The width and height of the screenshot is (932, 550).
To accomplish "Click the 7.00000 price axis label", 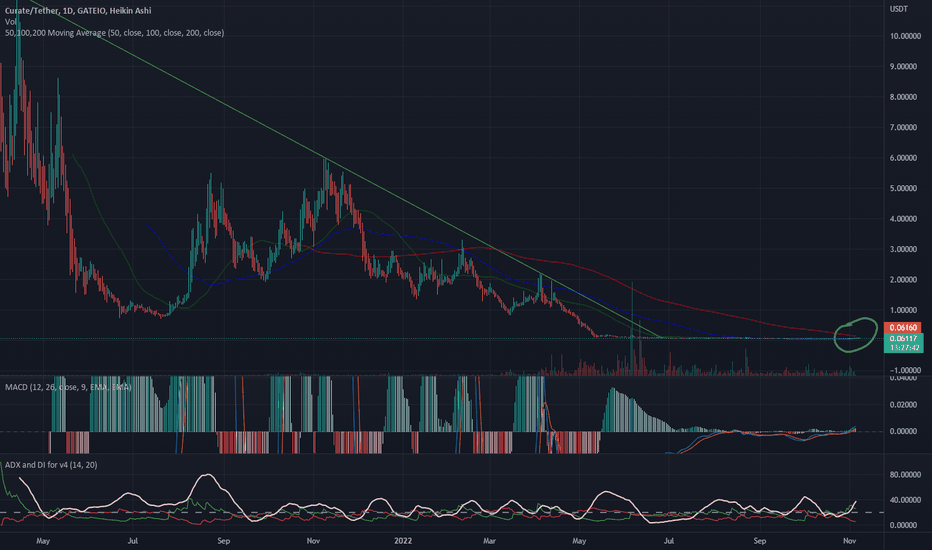I will pos(903,128).
